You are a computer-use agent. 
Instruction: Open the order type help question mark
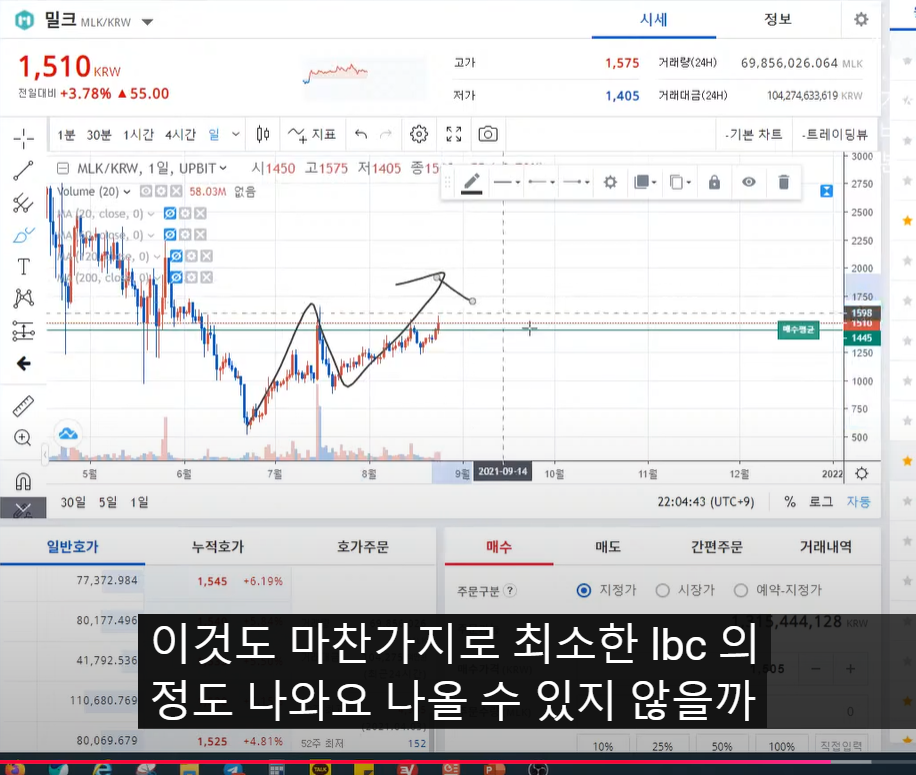(x=509, y=590)
